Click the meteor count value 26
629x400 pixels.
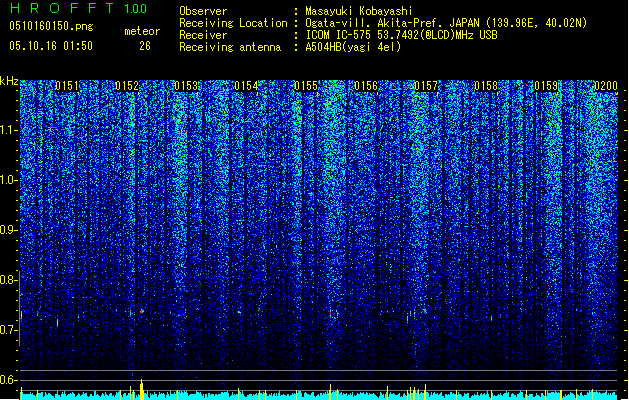point(145,46)
